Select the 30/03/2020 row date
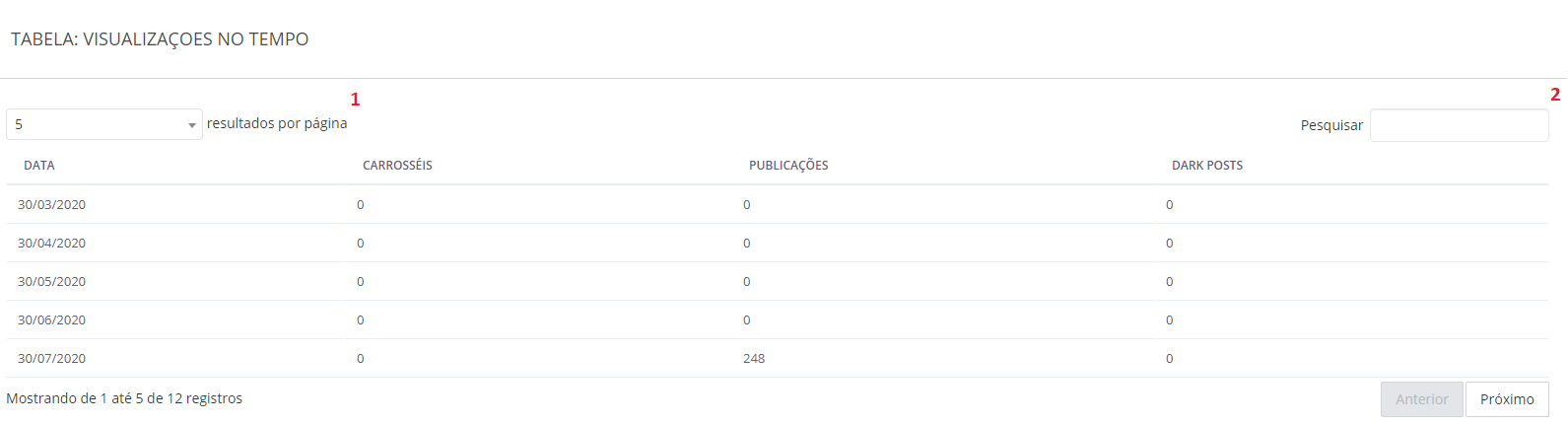The height and width of the screenshot is (424, 1568). click(x=51, y=205)
